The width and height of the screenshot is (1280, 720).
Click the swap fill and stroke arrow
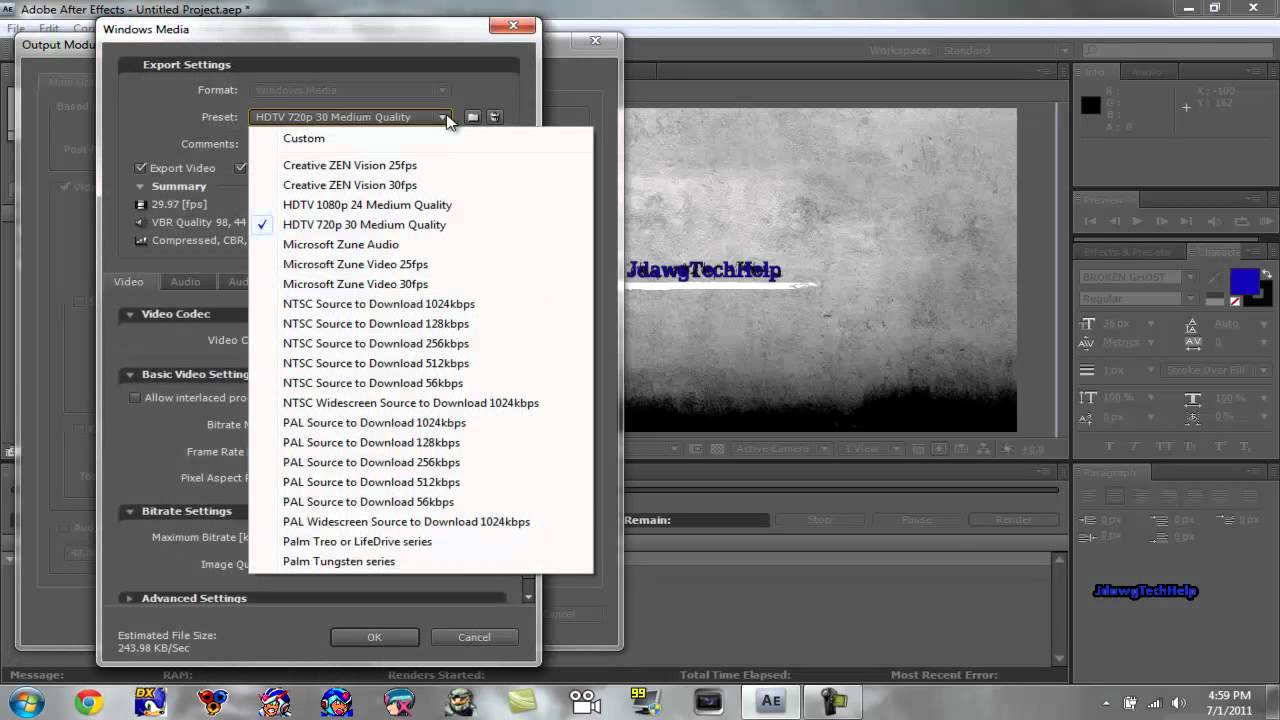(x=1268, y=273)
